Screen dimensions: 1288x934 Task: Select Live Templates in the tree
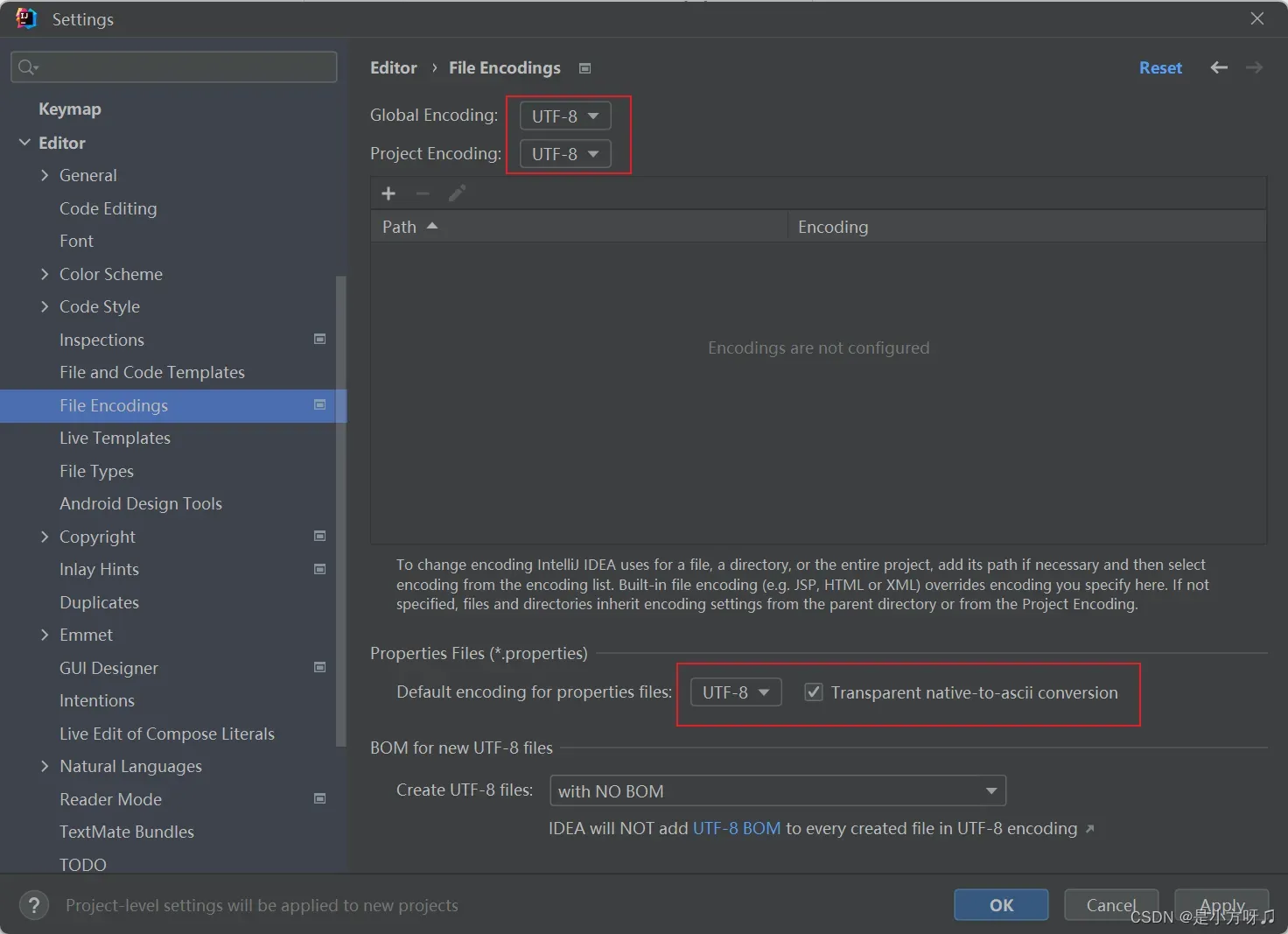point(115,438)
